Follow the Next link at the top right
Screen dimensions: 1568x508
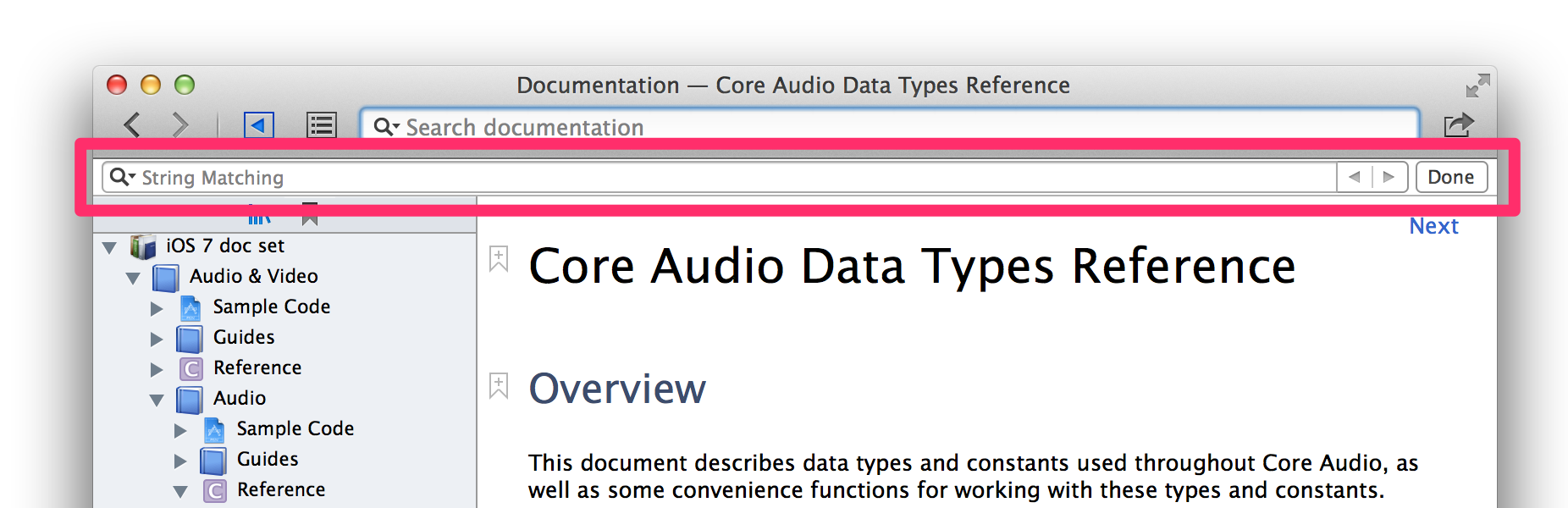coord(1433,226)
